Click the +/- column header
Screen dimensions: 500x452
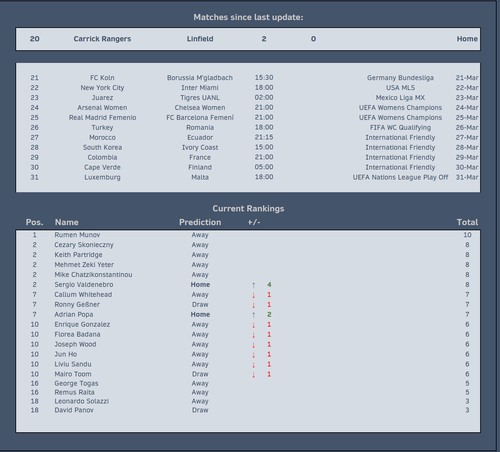254,222
